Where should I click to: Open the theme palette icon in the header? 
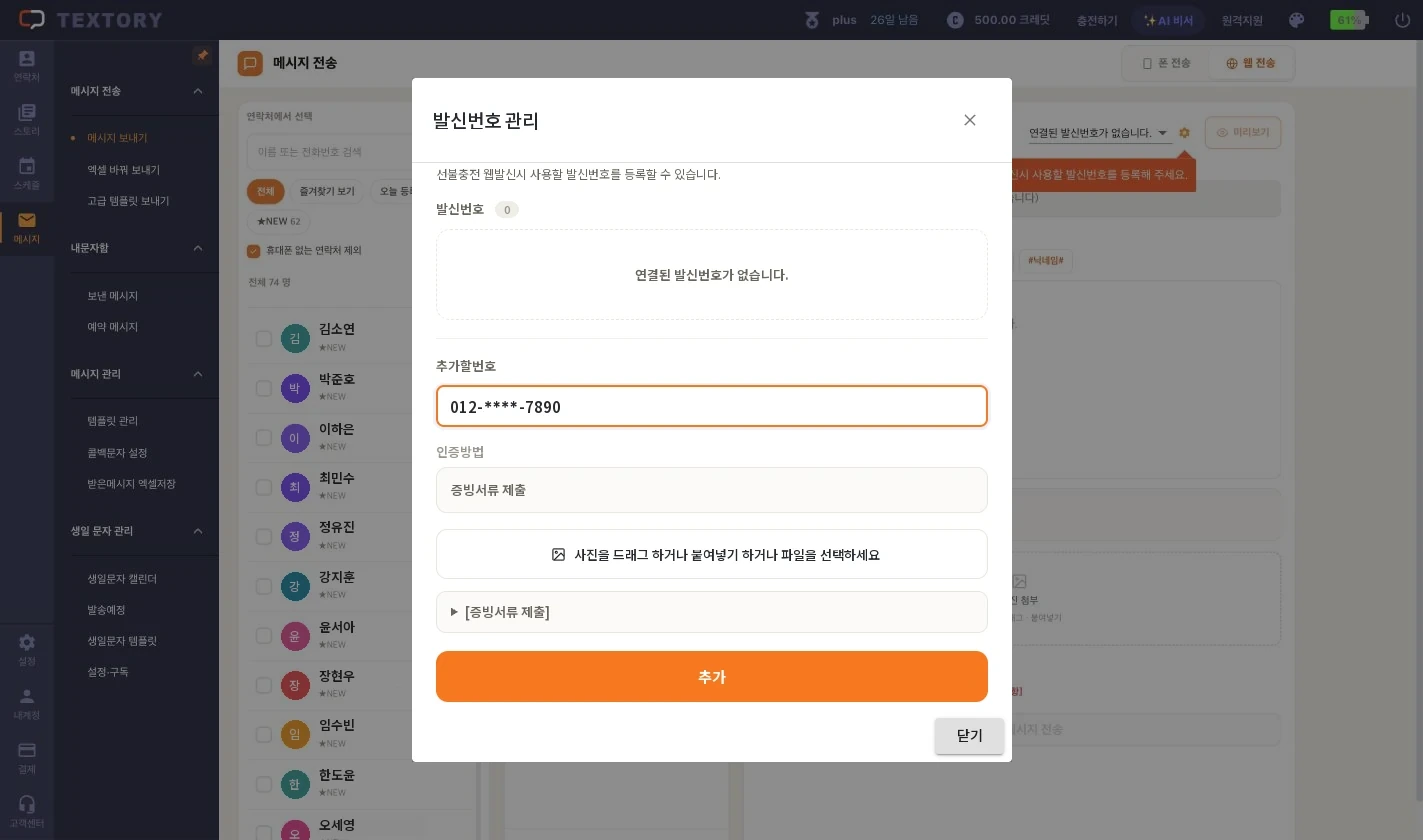pyautogui.click(x=1296, y=20)
